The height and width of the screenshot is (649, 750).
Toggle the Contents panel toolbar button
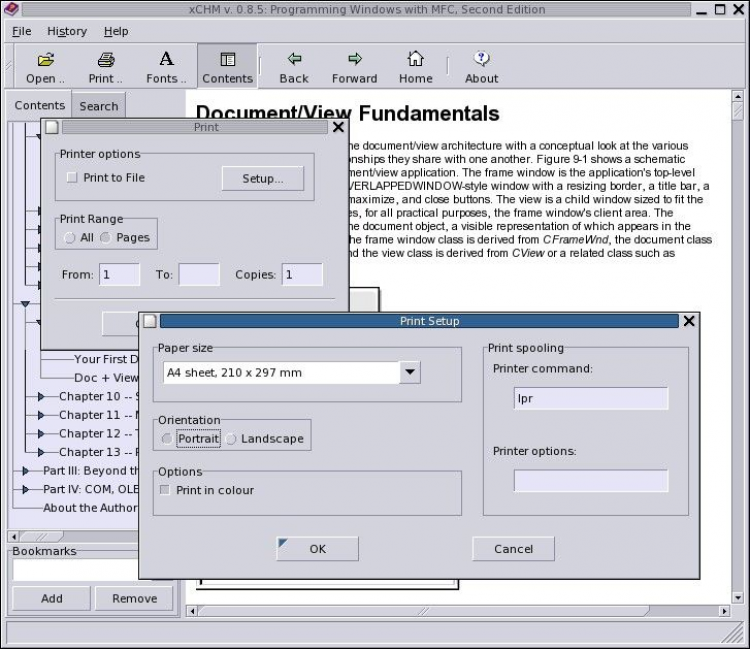coord(227,66)
